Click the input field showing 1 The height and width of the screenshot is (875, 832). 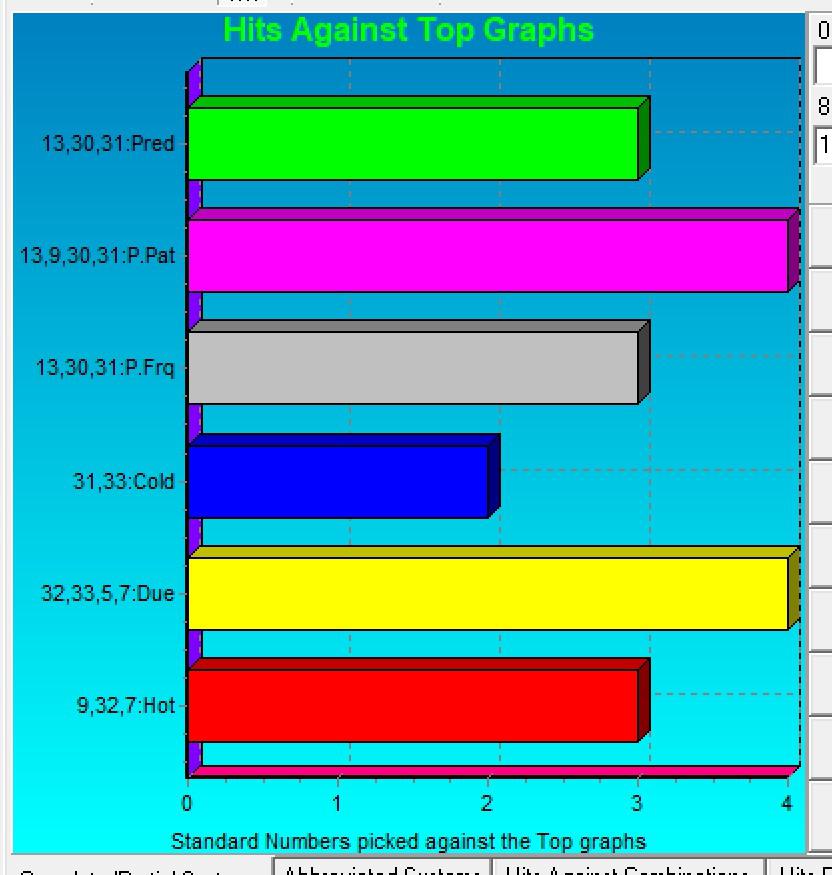click(x=823, y=145)
